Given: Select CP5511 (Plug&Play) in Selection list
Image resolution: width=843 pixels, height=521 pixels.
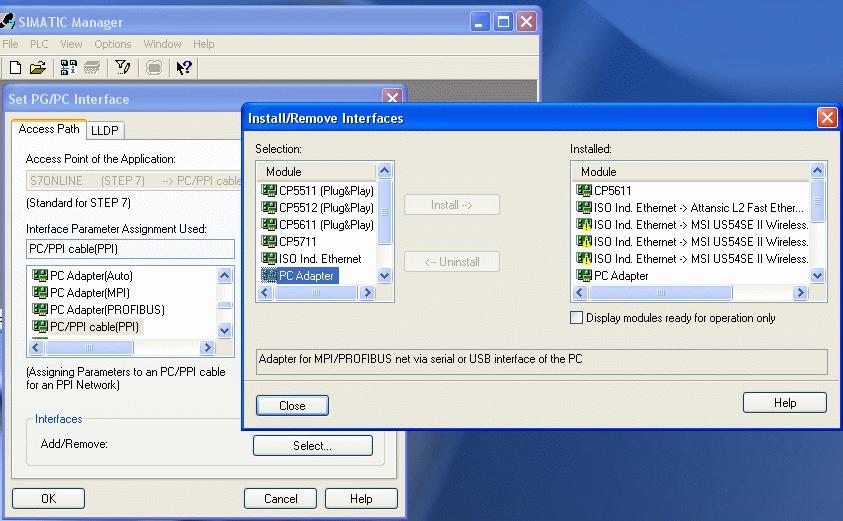Looking at the screenshot, I should (x=317, y=190).
